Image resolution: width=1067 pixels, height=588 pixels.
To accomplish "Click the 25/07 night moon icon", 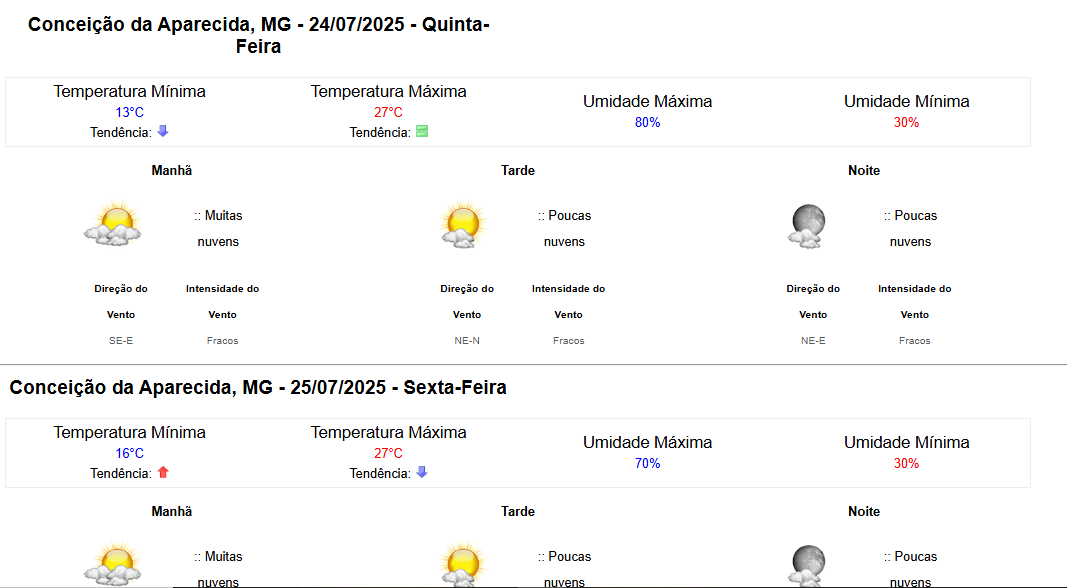I will 808,565.
